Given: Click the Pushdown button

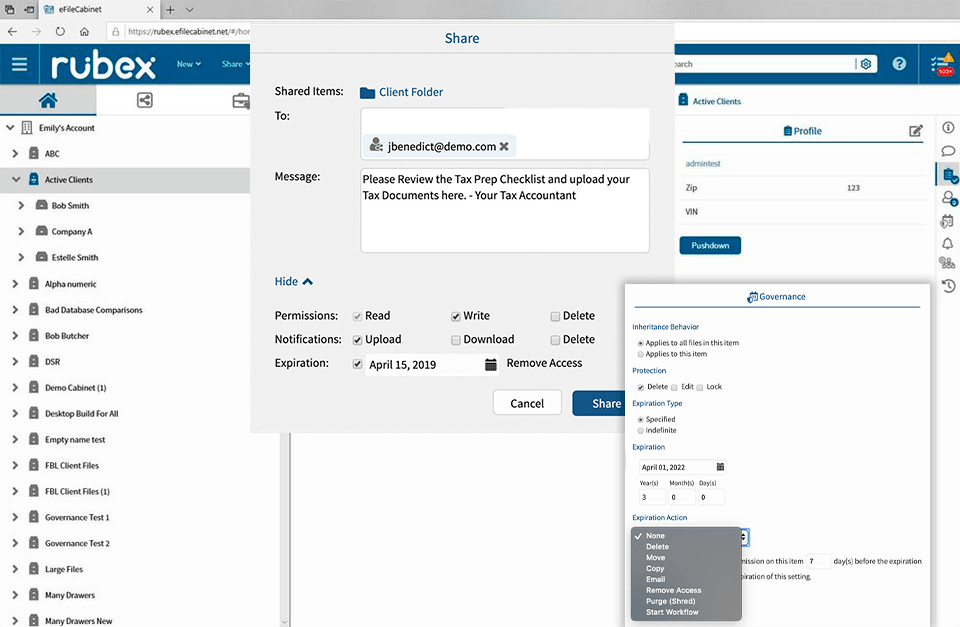Looking at the screenshot, I should (x=710, y=245).
